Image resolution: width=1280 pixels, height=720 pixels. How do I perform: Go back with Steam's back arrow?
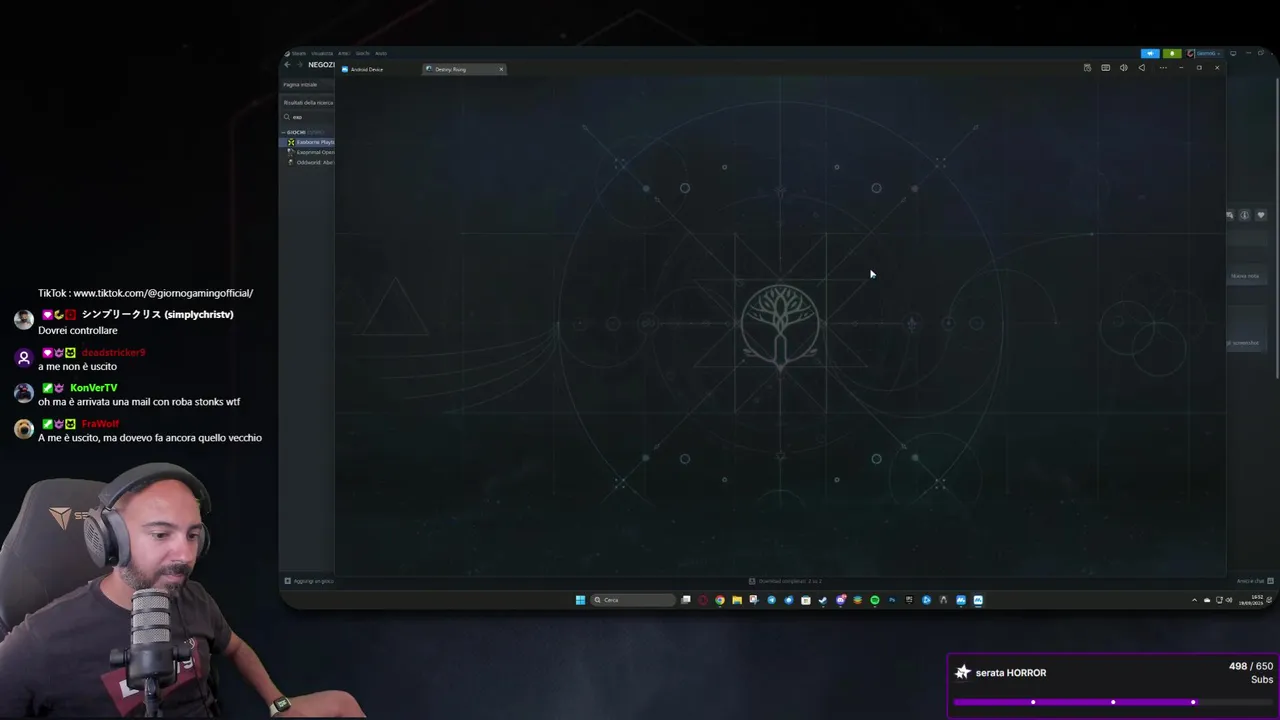coord(287,65)
